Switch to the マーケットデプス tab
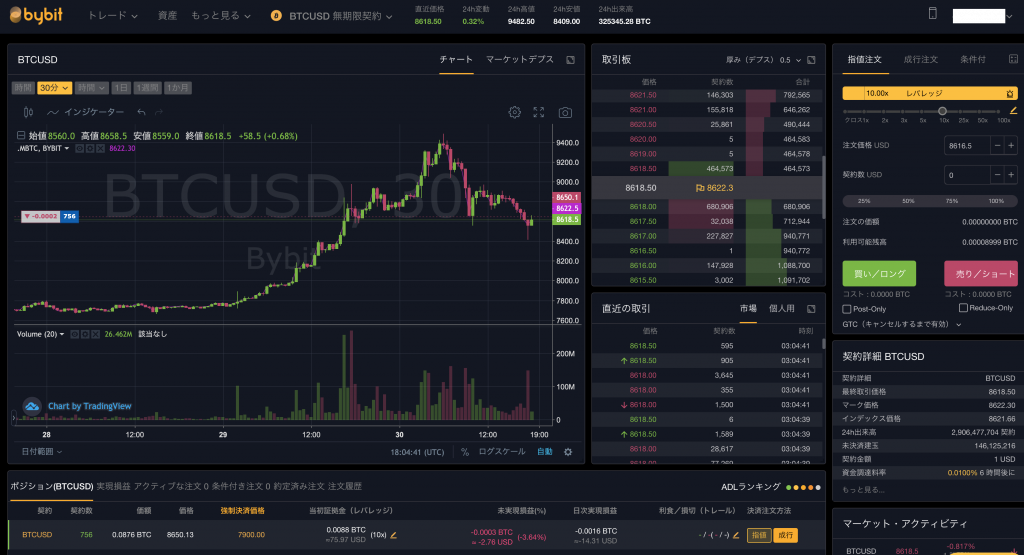The image size is (1024, 555). (x=520, y=59)
